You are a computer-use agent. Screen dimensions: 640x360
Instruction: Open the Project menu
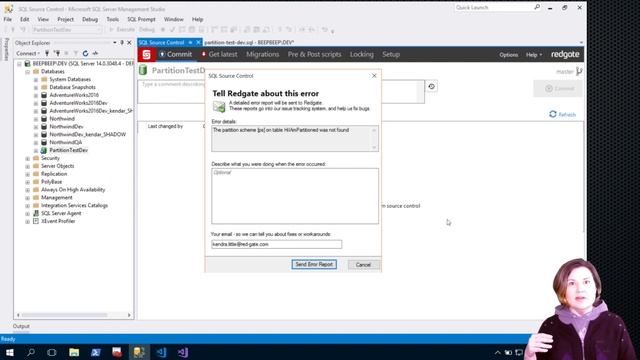tap(65, 19)
